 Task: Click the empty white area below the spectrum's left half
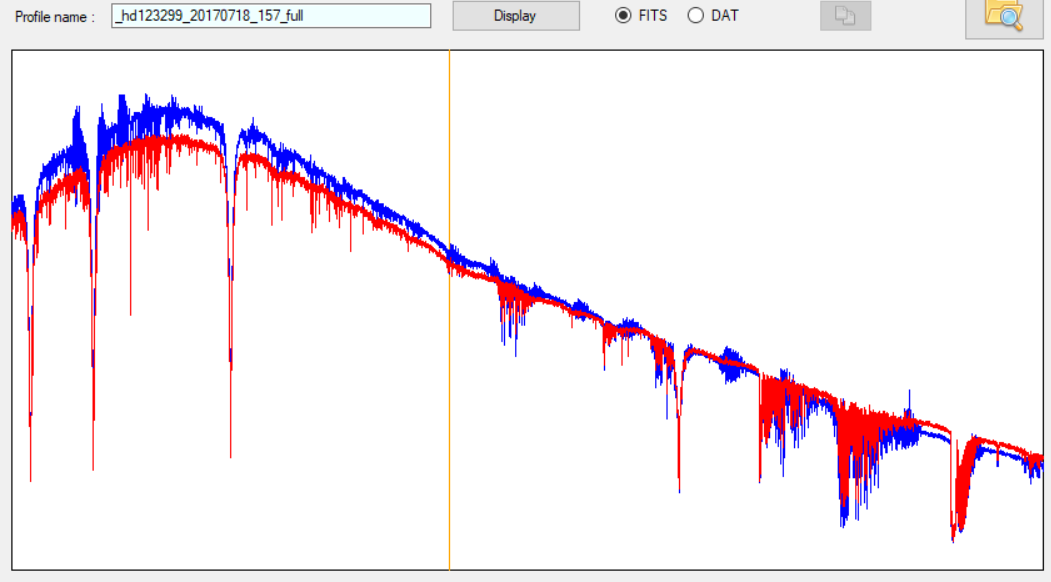pos(250,500)
